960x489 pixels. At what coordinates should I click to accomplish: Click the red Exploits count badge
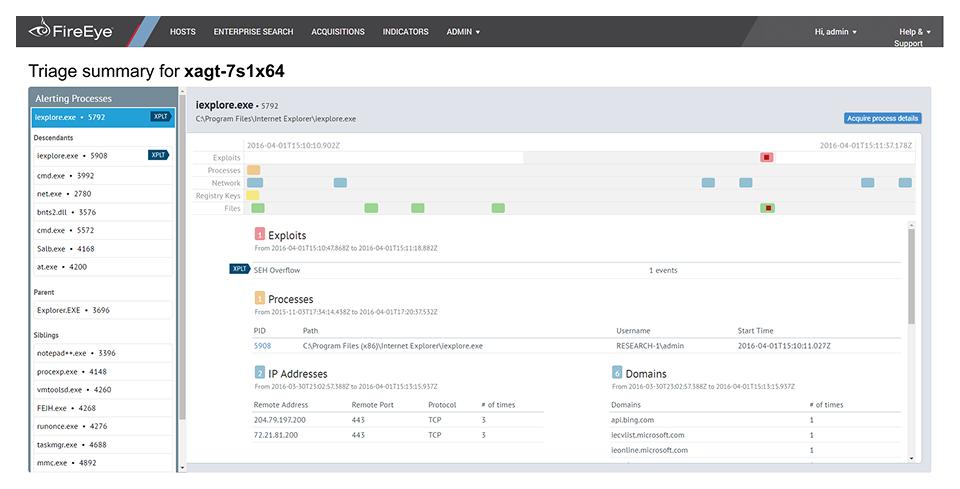click(x=260, y=234)
